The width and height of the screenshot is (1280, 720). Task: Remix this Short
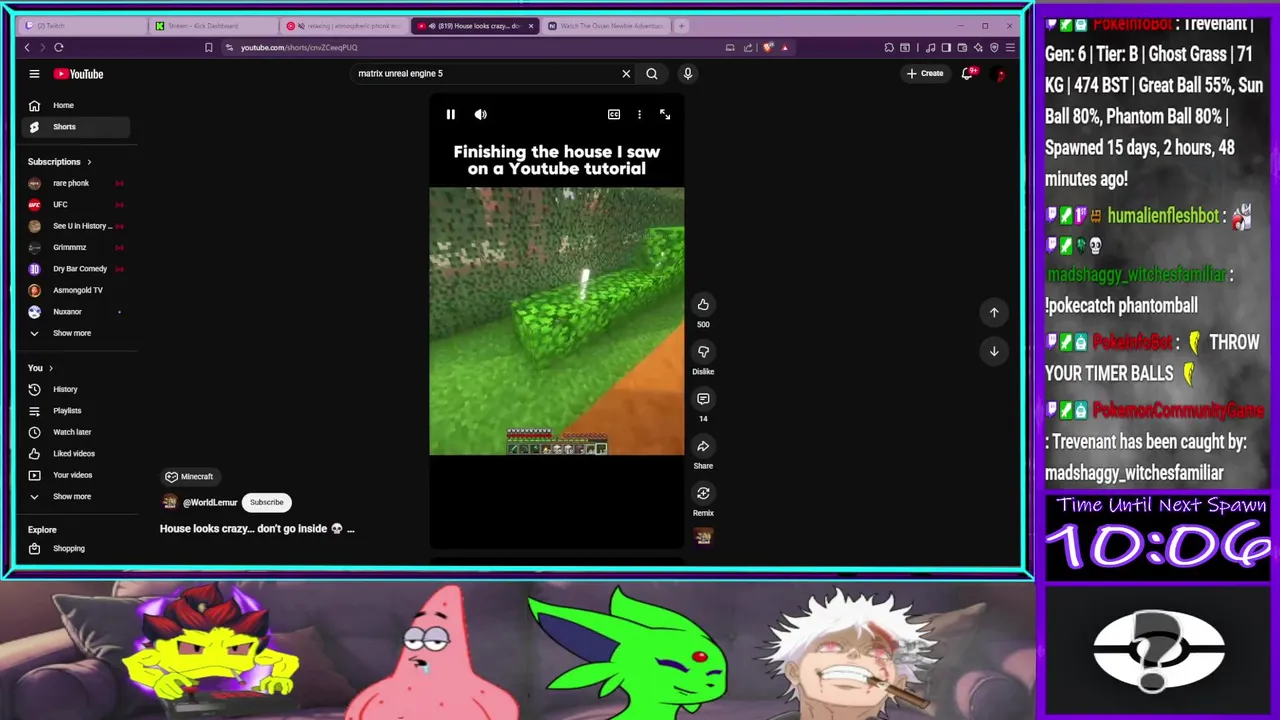click(703, 493)
